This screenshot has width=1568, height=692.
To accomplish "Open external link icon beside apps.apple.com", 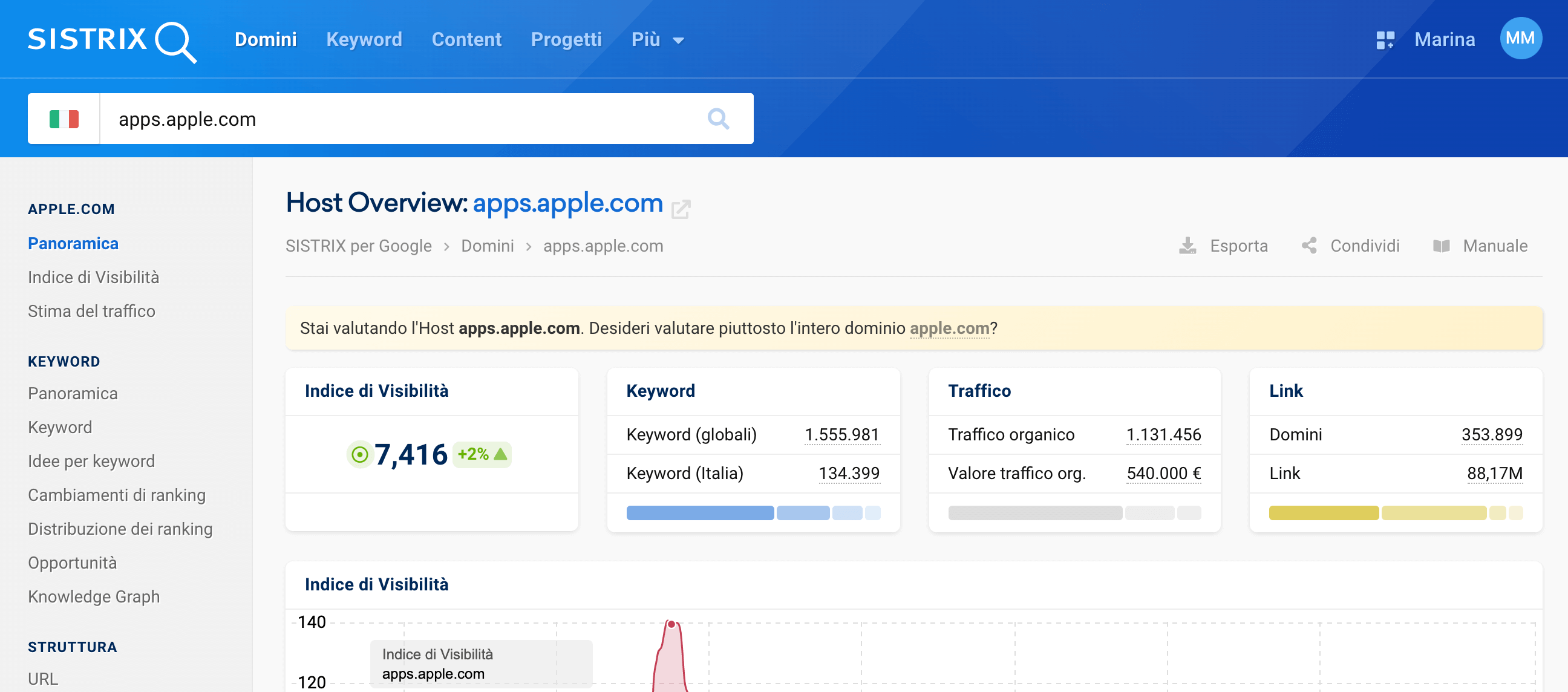I will tap(681, 209).
